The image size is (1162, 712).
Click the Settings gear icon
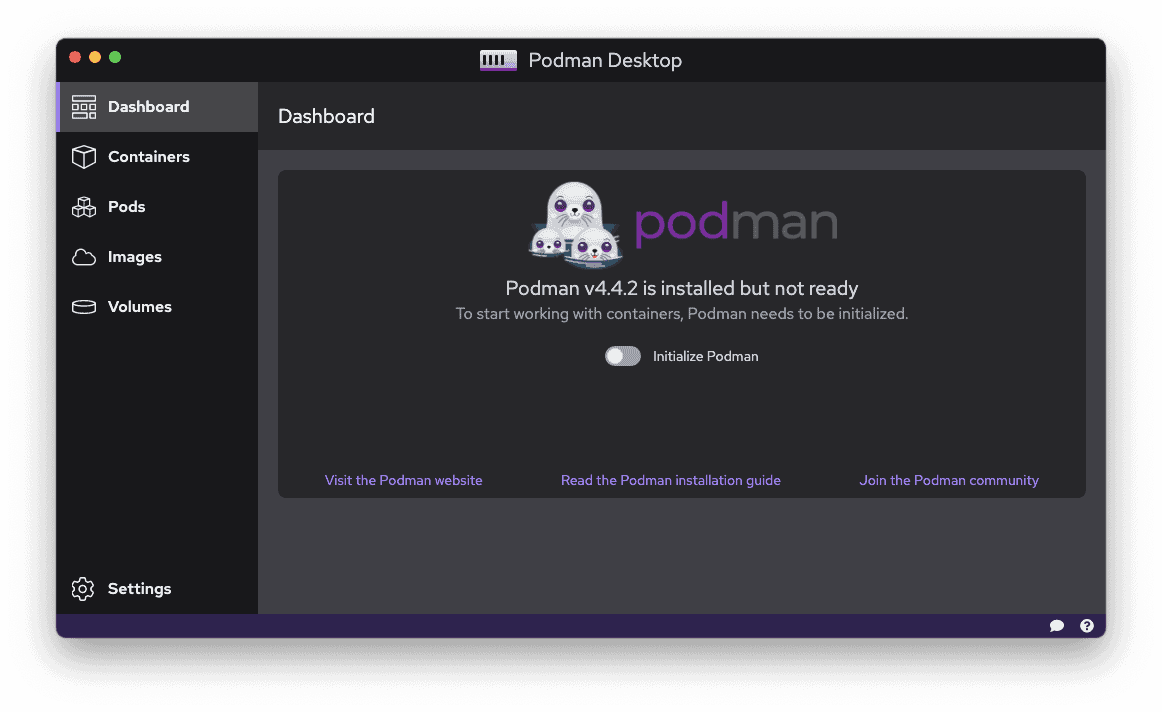click(83, 589)
